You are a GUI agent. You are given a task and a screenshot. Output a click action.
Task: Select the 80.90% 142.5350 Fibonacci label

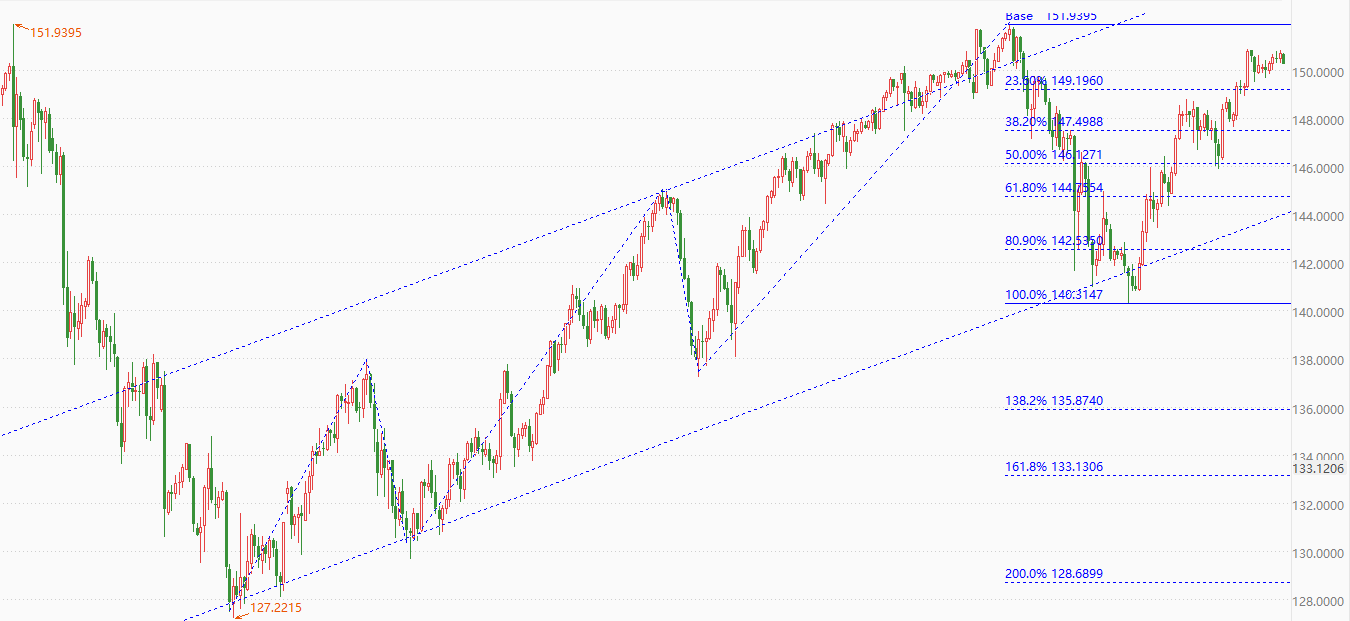[1054, 241]
